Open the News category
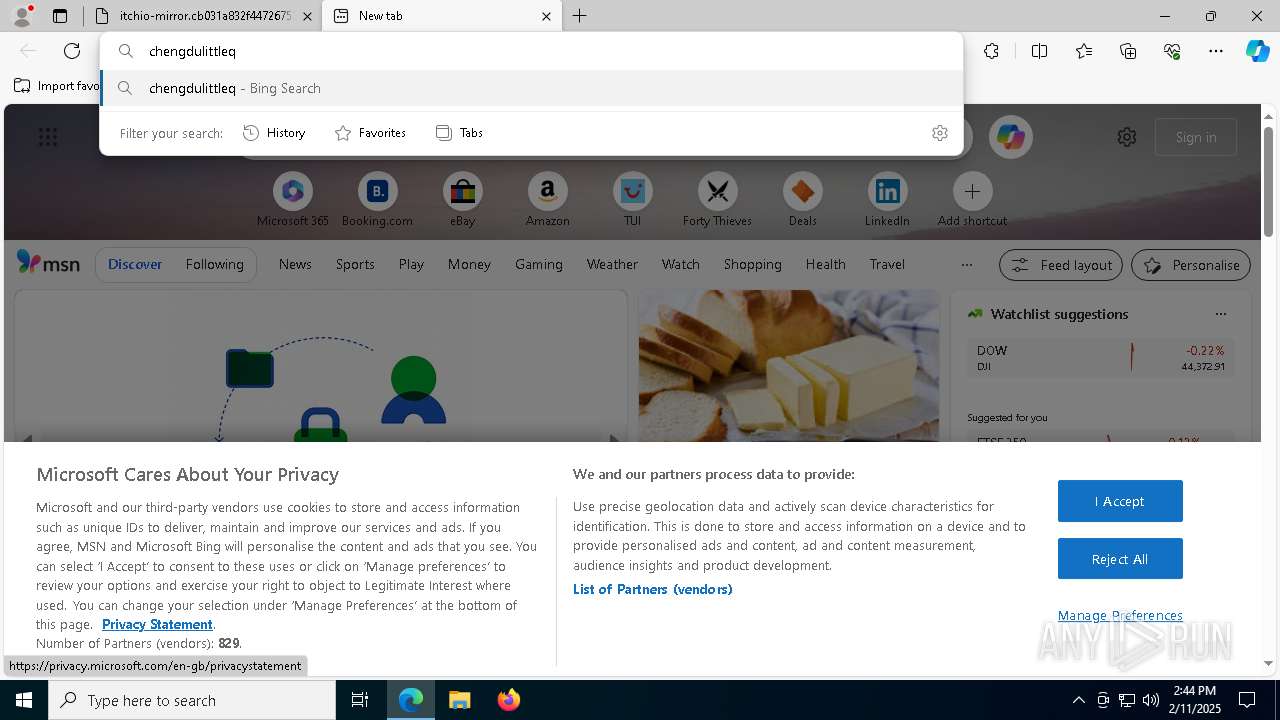Image resolution: width=1280 pixels, height=720 pixels. [295, 264]
